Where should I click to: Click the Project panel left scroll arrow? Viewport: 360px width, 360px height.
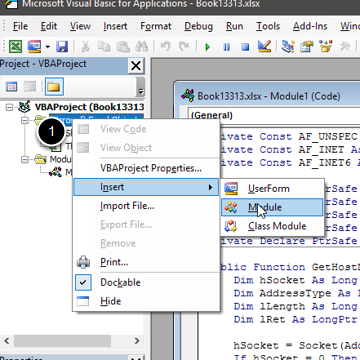(6, 341)
